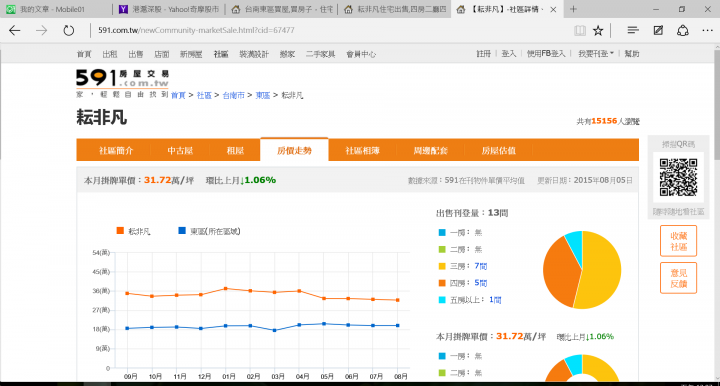The height and width of the screenshot is (386, 720).
Task: Add page to favorites star icon
Action: pyautogui.click(x=598, y=30)
